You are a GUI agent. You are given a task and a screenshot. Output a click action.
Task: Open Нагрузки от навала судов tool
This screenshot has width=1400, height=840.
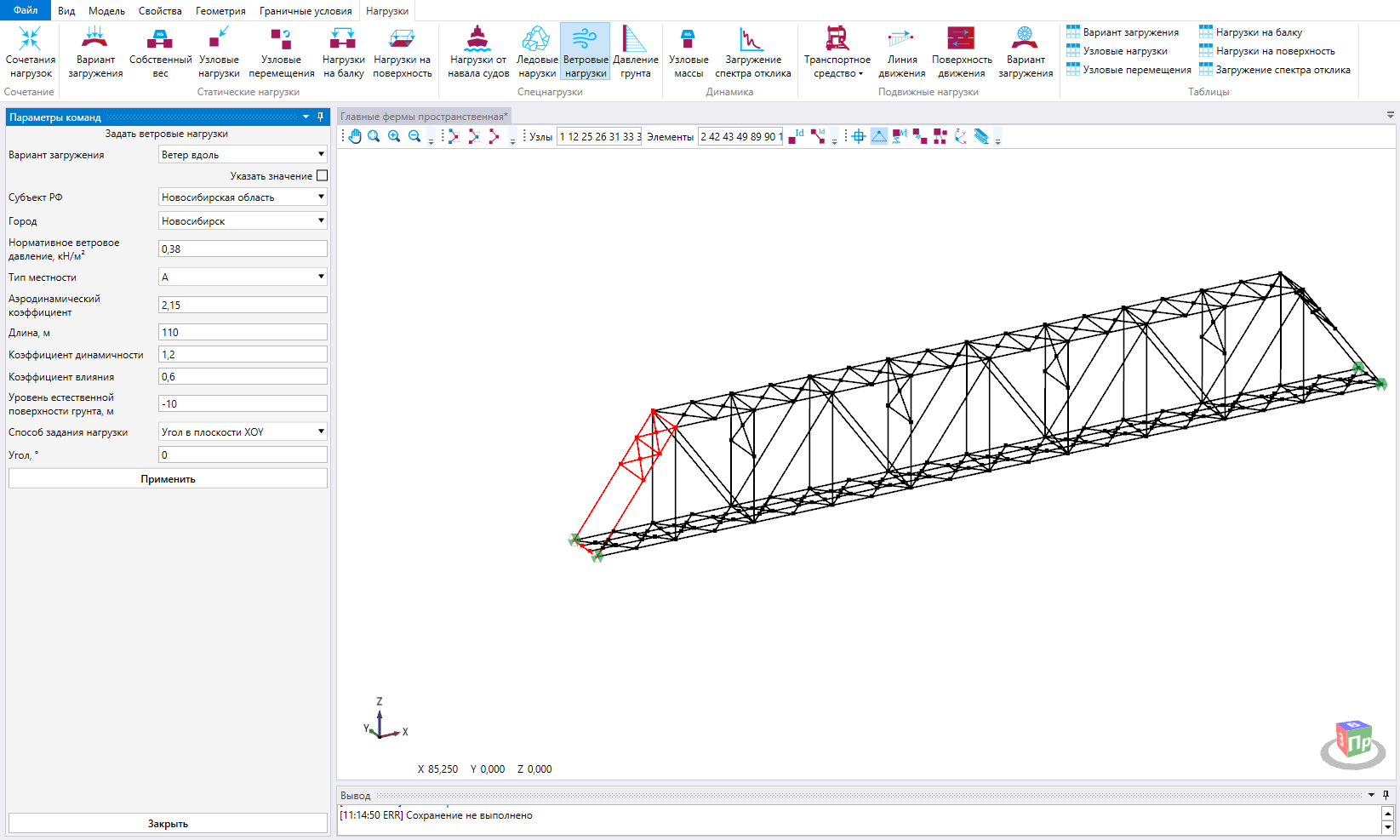[x=478, y=52]
